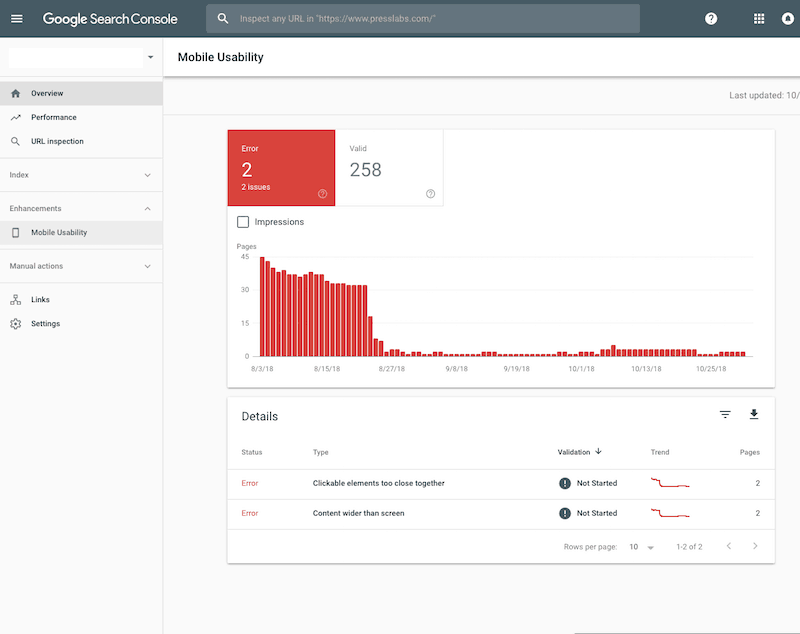Open the account avatar icon

click(788, 19)
